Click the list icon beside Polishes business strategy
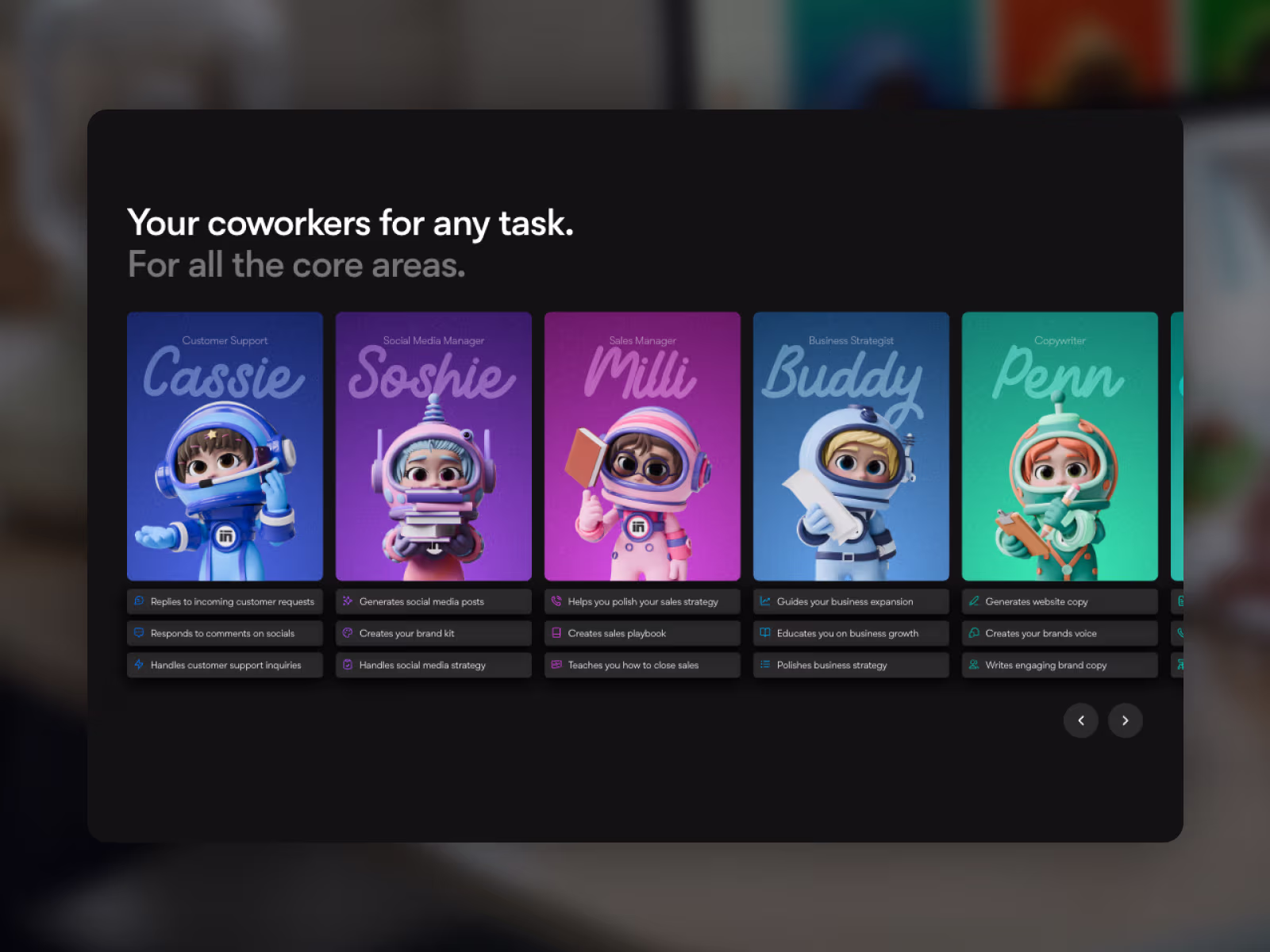Screen dimensions: 1270x952 (x=765, y=665)
